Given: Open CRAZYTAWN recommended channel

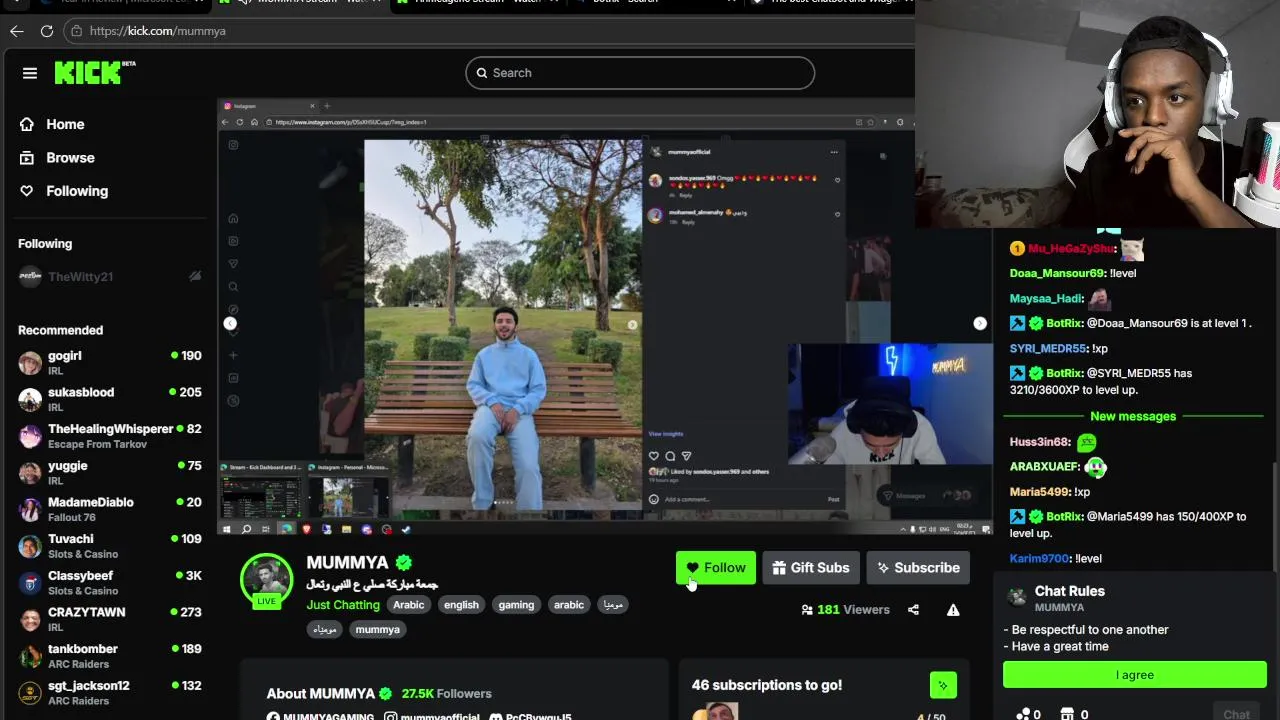Looking at the screenshot, I should [110, 619].
